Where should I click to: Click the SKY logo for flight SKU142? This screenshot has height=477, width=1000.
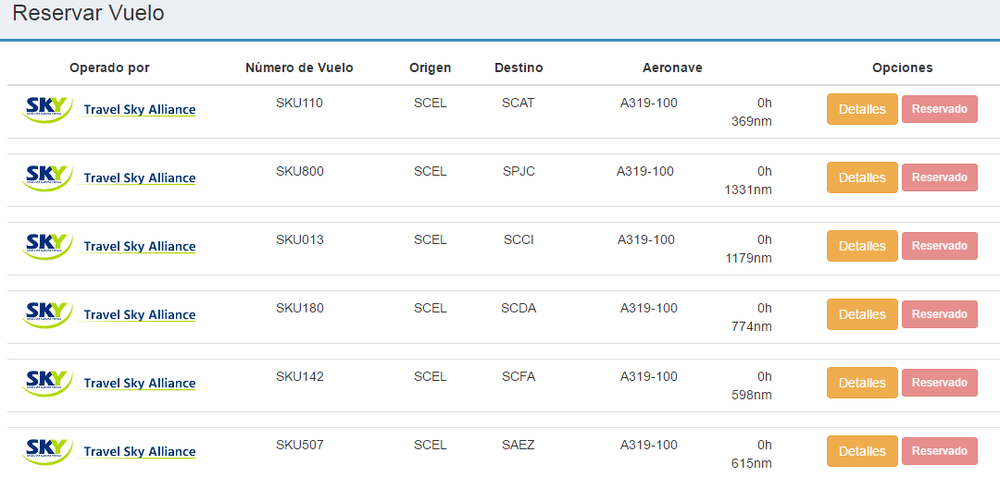pyautogui.click(x=47, y=383)
